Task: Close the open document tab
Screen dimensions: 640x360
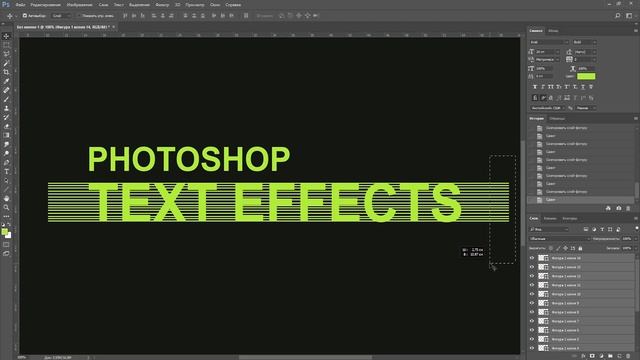Action: coord(113,27)
